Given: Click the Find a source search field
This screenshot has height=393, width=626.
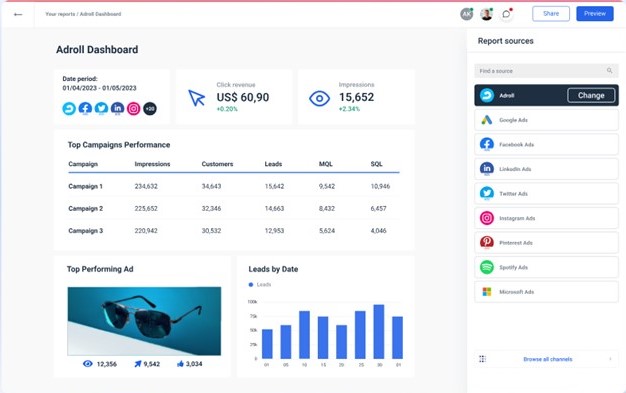Looking at the screenshot, I should click(x=546, y=71).
